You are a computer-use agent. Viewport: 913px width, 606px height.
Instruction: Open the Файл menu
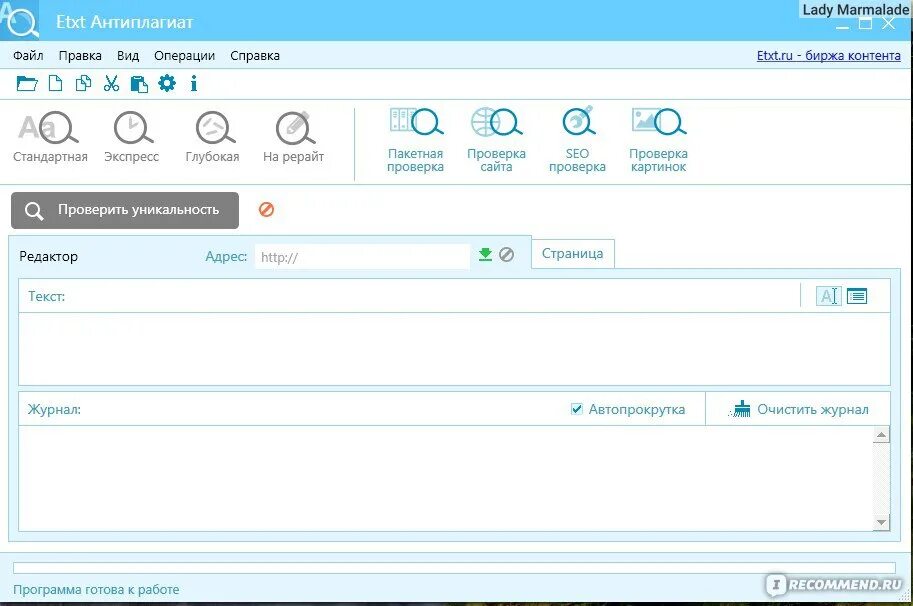[x=28, y=56]
